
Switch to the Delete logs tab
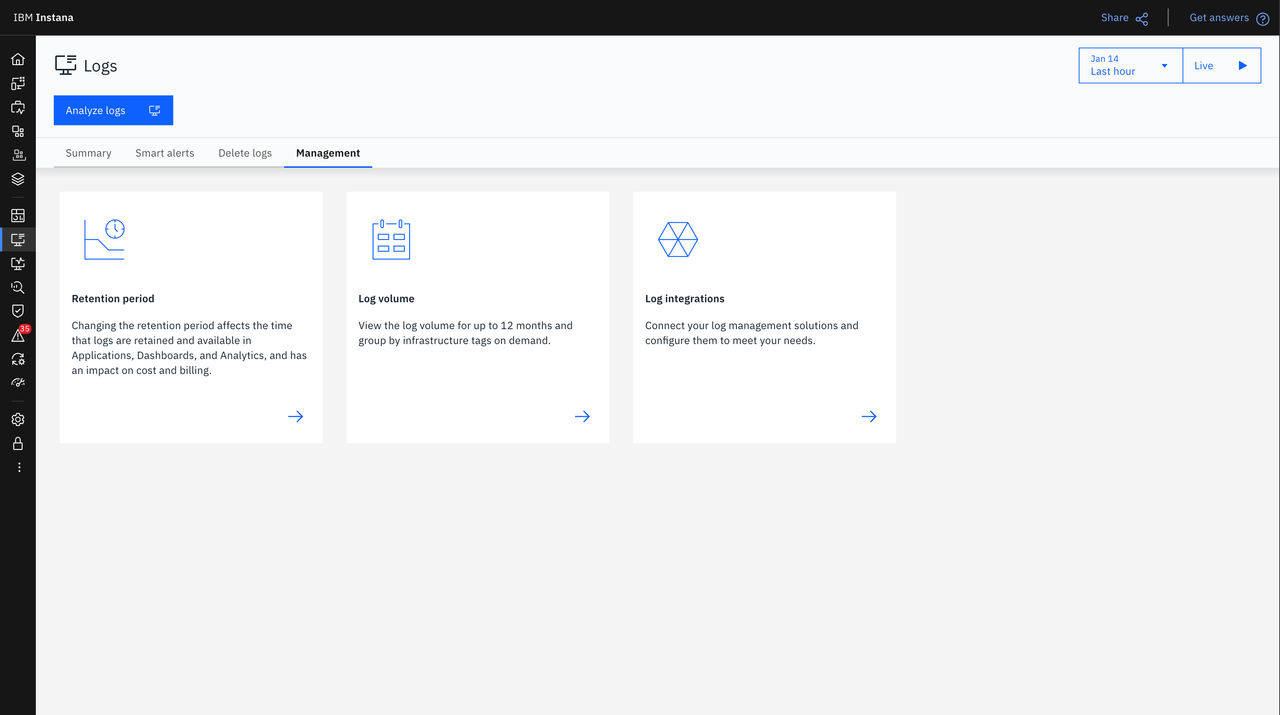tap(245, 153)
